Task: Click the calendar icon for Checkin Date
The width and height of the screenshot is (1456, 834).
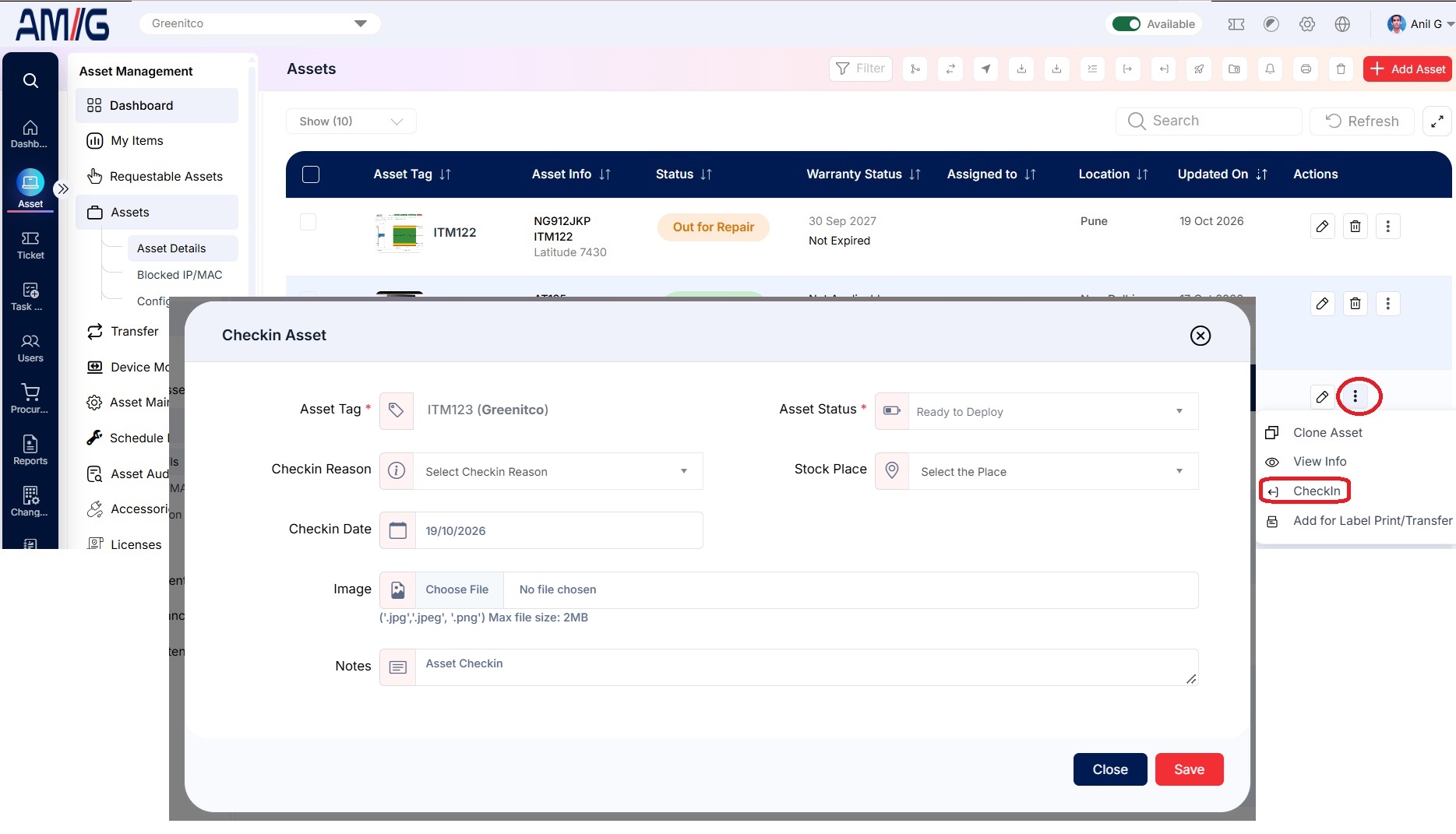Action: point(397,530)
